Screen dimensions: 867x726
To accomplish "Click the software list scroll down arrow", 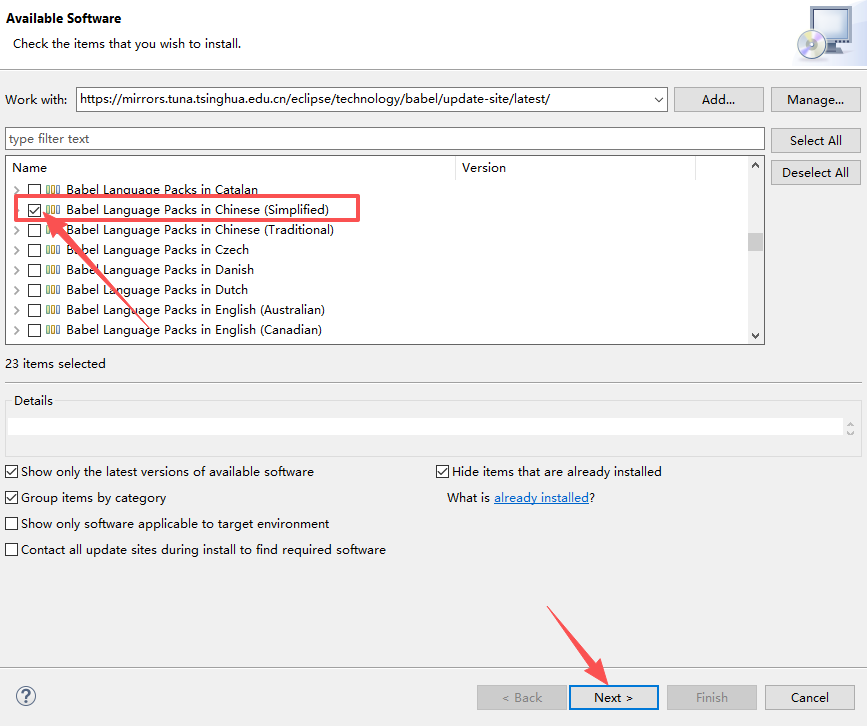I will coord(755,336).
